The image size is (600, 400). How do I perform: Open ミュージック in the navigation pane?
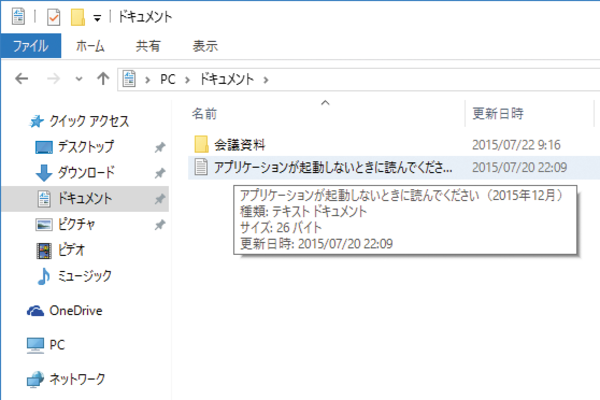(85, 276)
